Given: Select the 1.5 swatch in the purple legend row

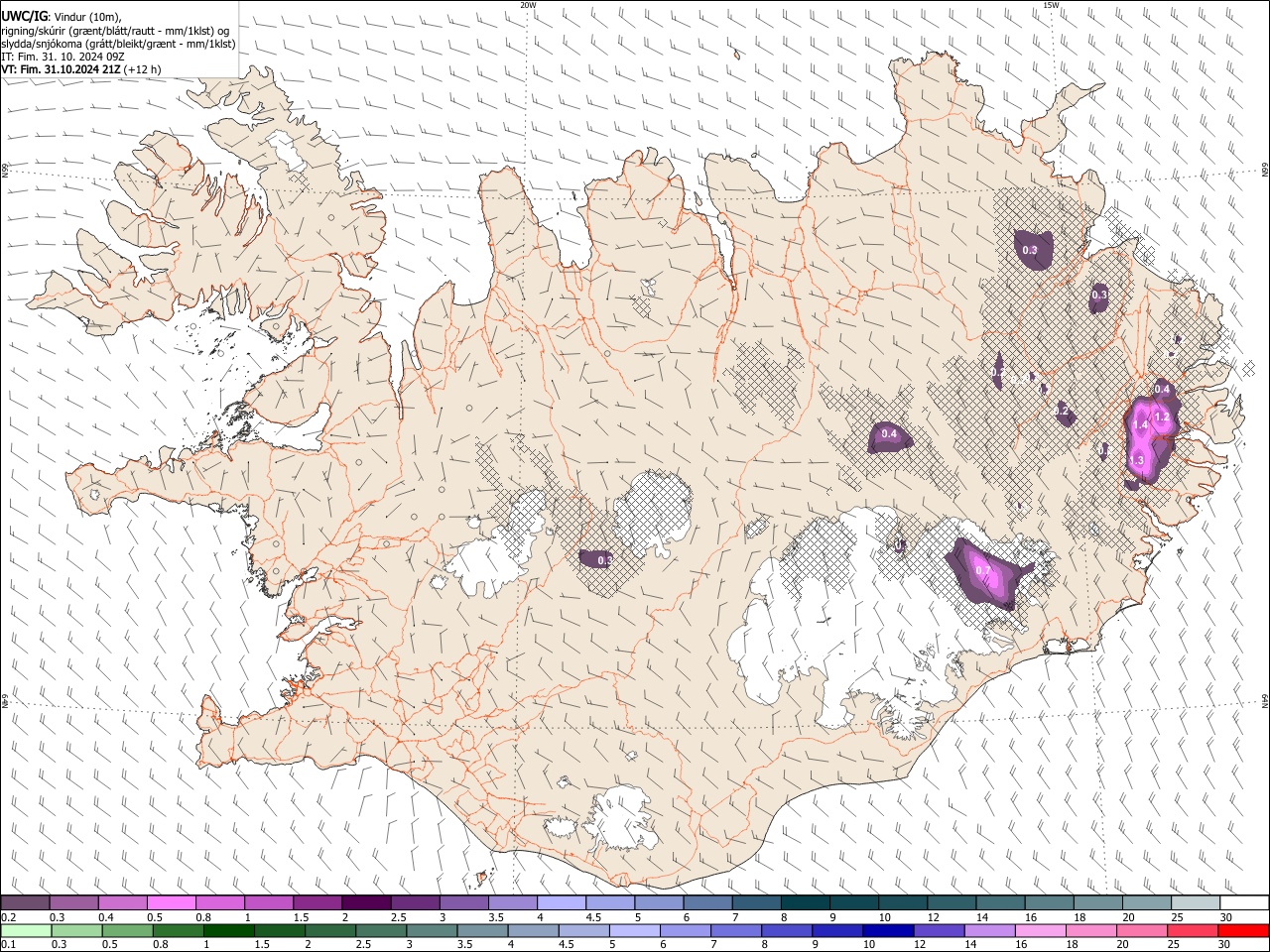Looking at the screenshot, I should (x=317, y=903).
